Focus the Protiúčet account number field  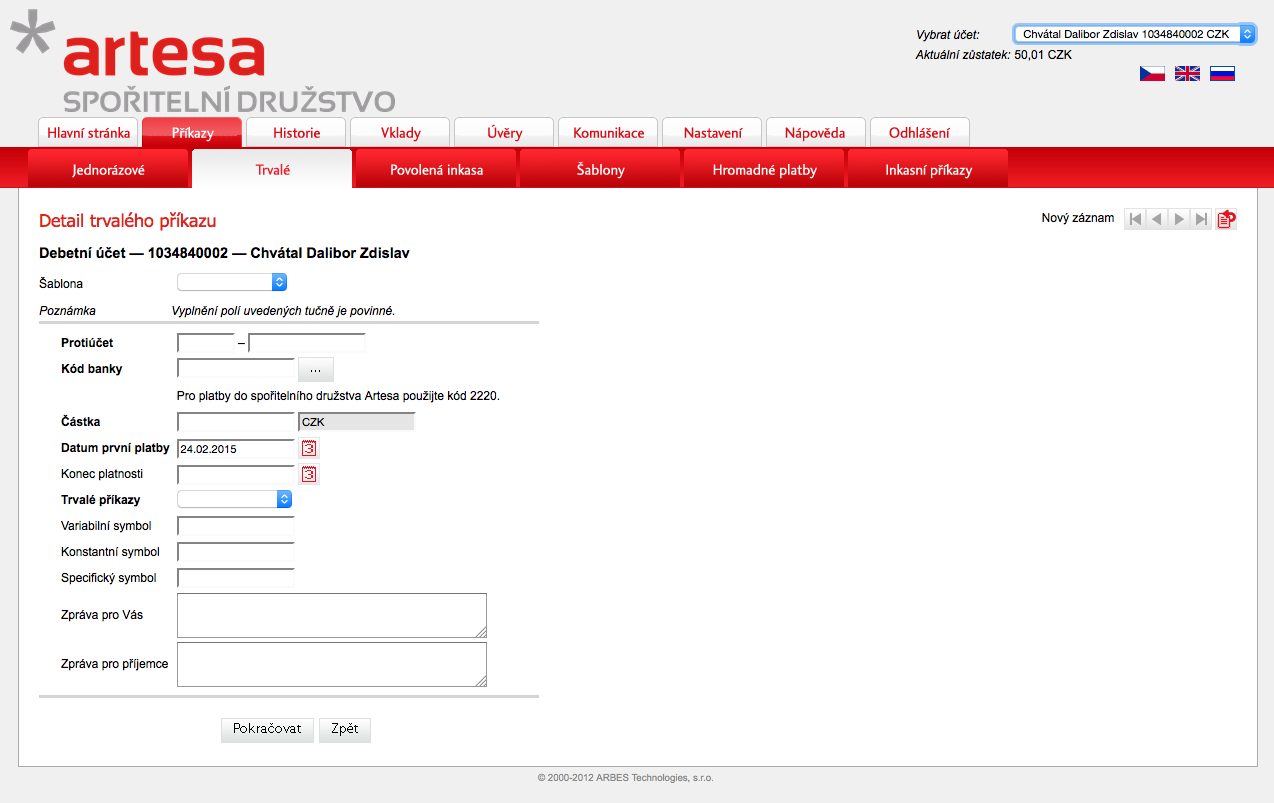pos(307,343)
